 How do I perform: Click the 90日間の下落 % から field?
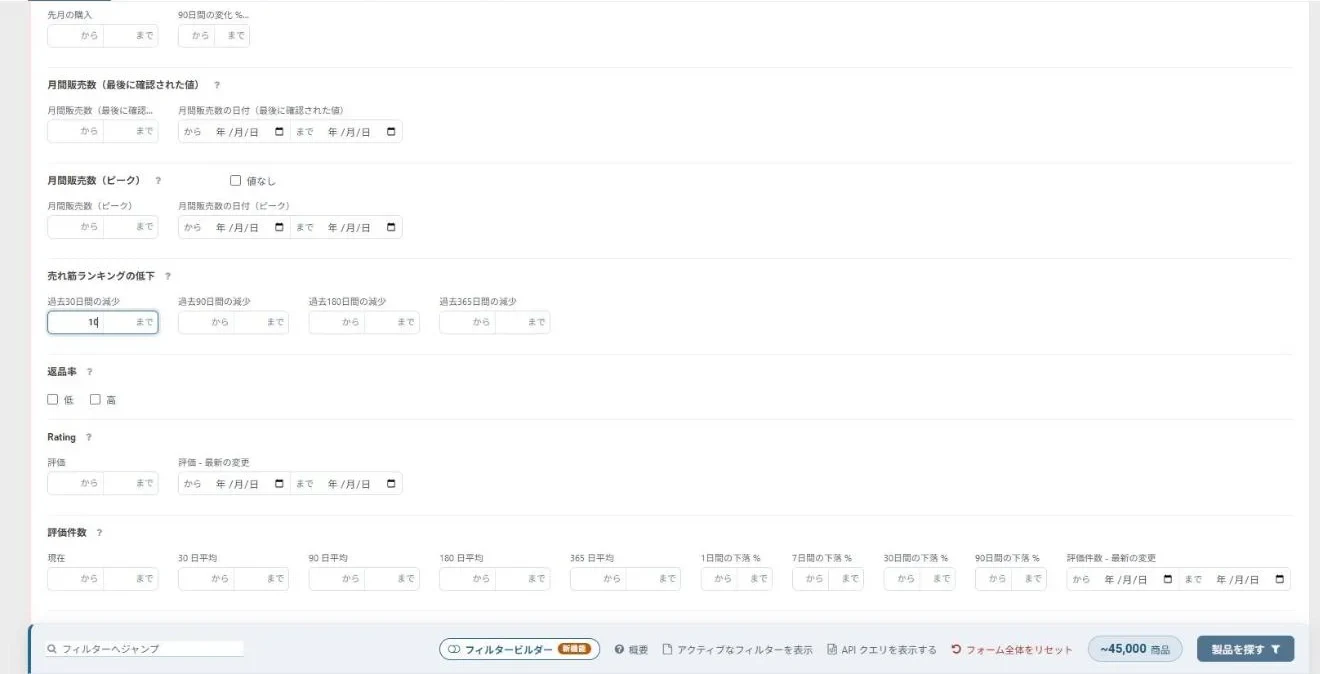click(x=993, y=579)
